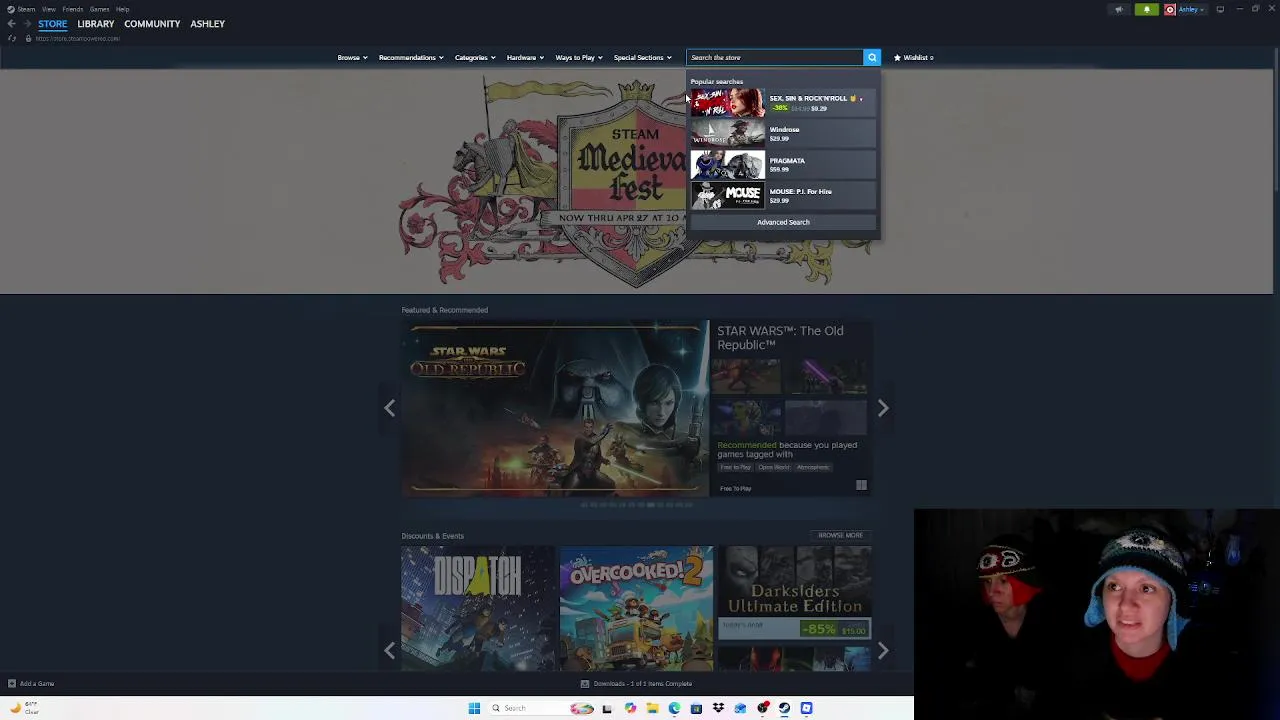Switch to the COMMUNITY tab
Screen dimensions: 1280x720
(152, 23)
